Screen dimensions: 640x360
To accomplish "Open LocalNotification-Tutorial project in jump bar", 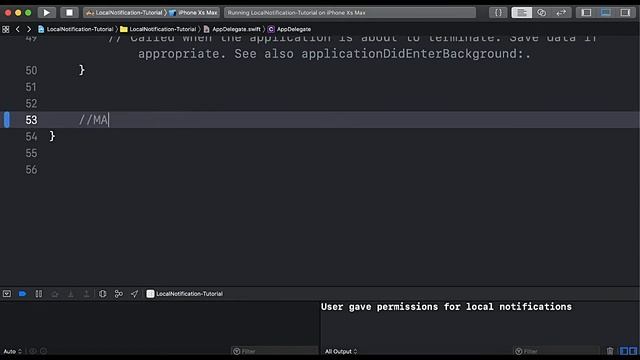I will click(x=76, y=29).
